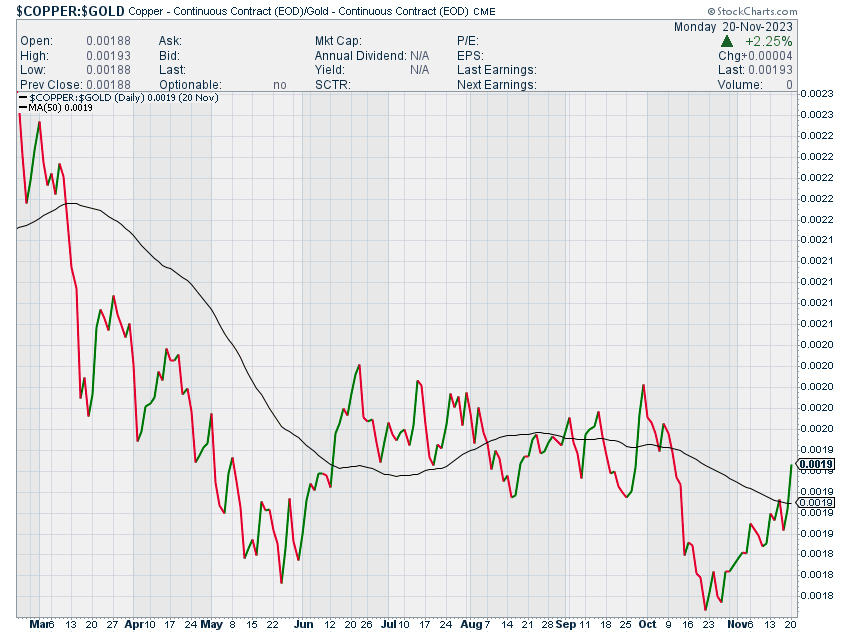Click the Mar label on date axis
The image size is (850, 633).
coord(38,624)
